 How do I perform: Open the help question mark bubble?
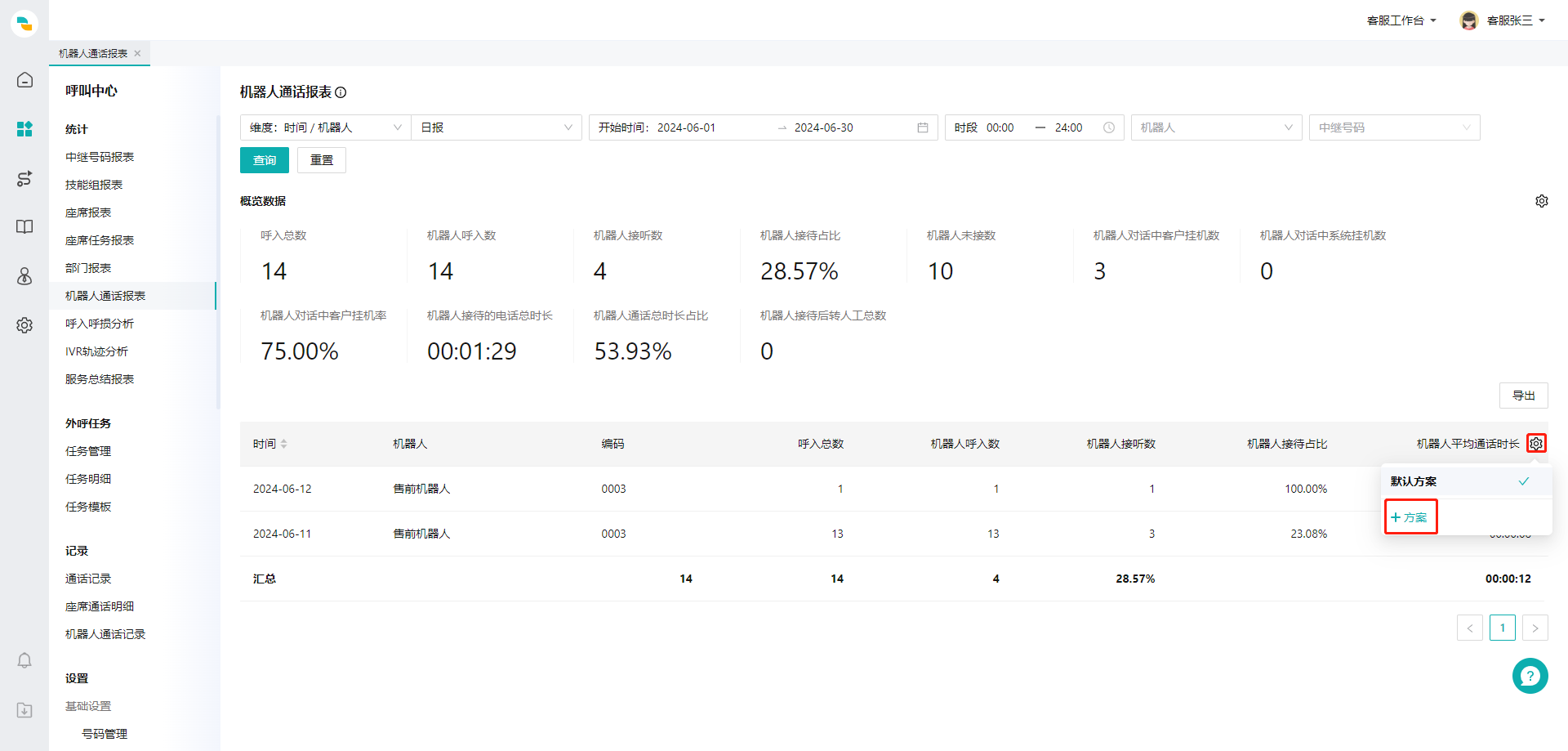pyautogui.click(x=1530, y=676)
